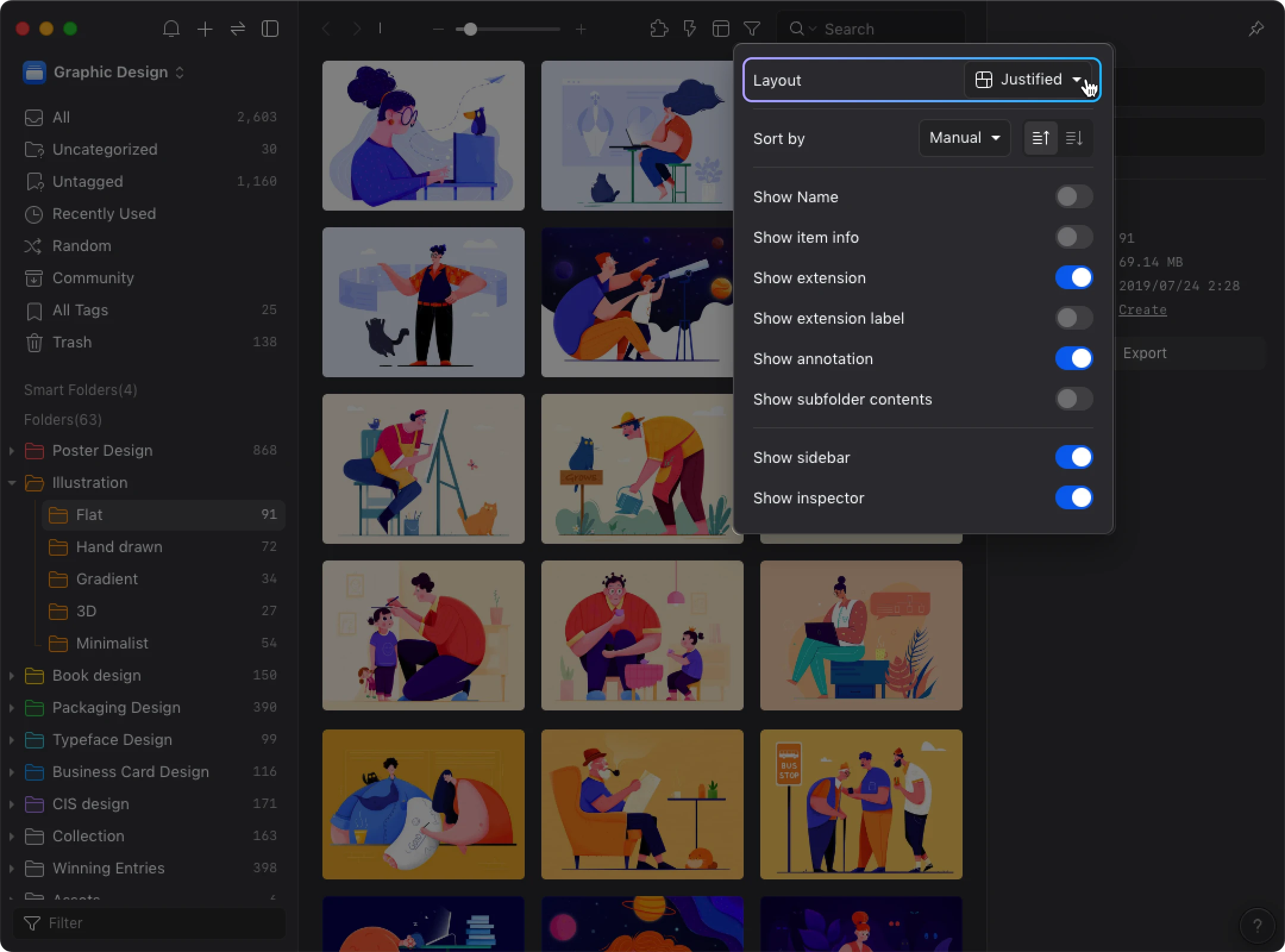This screenshot has height=952, width=1285.
Task: Enable the Show item info toggle
Action: coord(1074,237)
